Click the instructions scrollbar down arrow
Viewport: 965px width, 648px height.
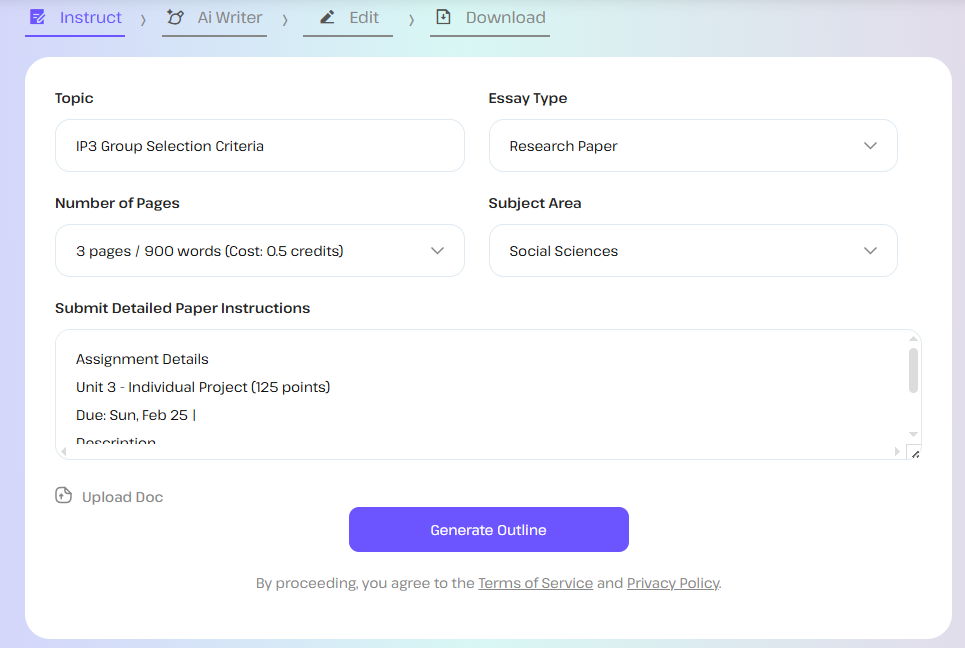tap(913, 434)
